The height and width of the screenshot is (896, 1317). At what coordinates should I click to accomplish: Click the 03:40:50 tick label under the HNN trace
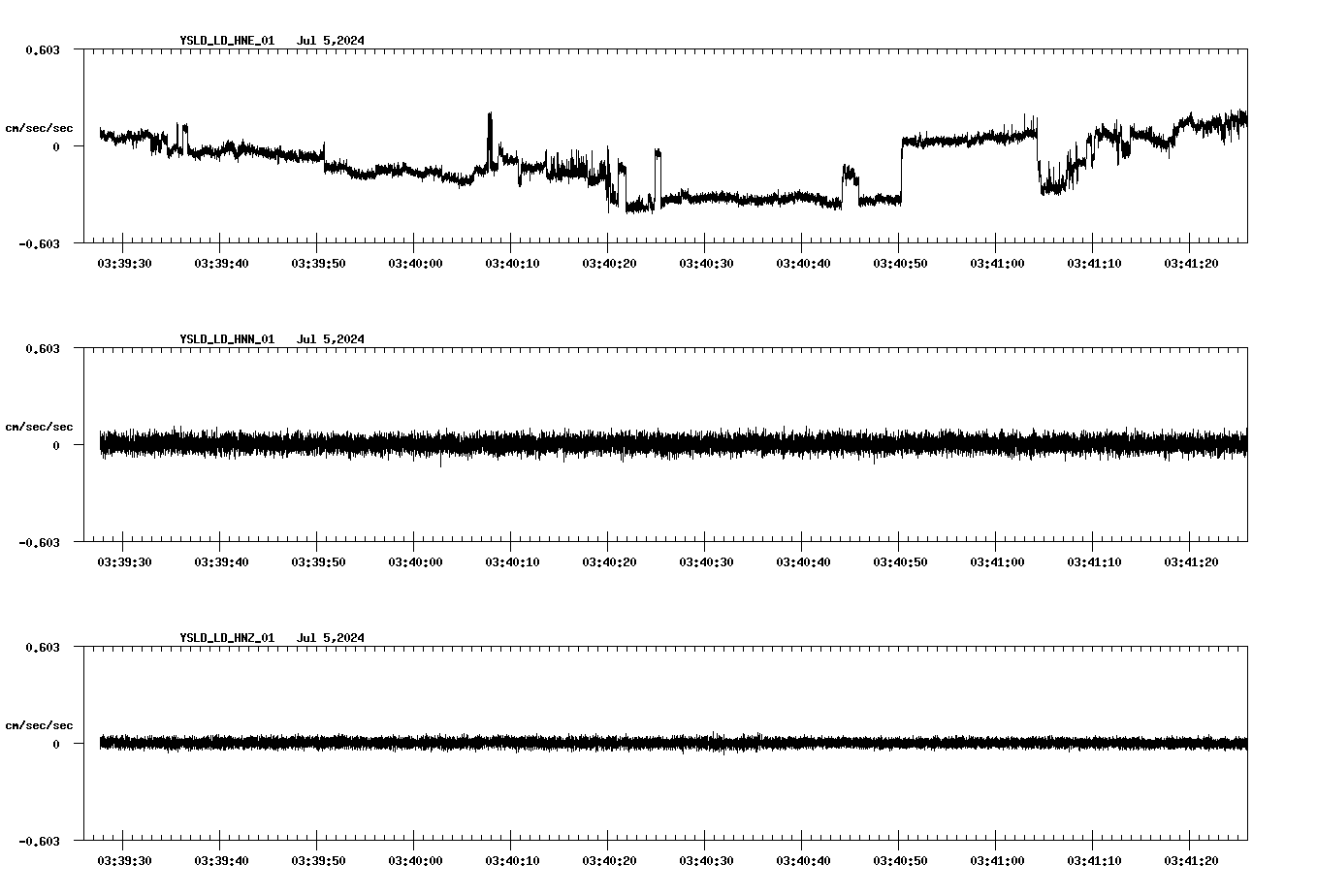(899, 560)
